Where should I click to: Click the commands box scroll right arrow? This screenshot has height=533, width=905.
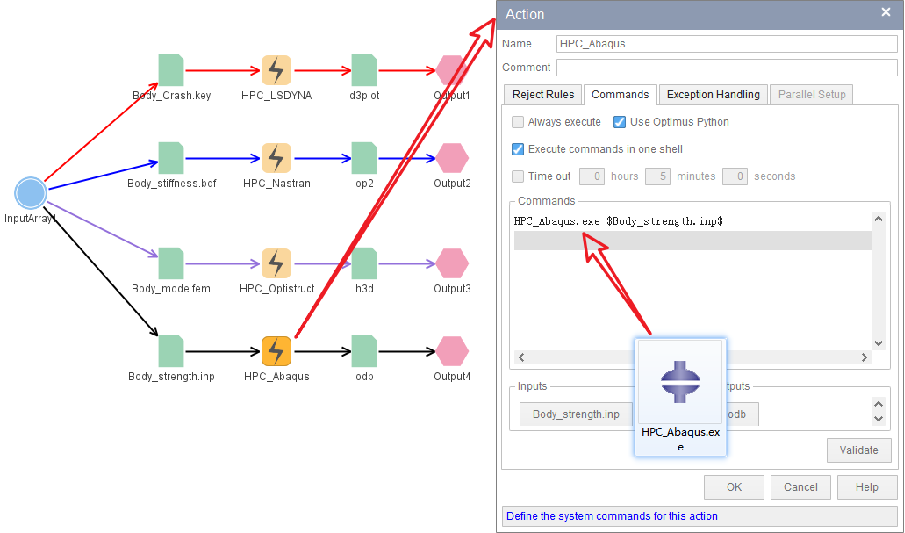tap(864, 357)
